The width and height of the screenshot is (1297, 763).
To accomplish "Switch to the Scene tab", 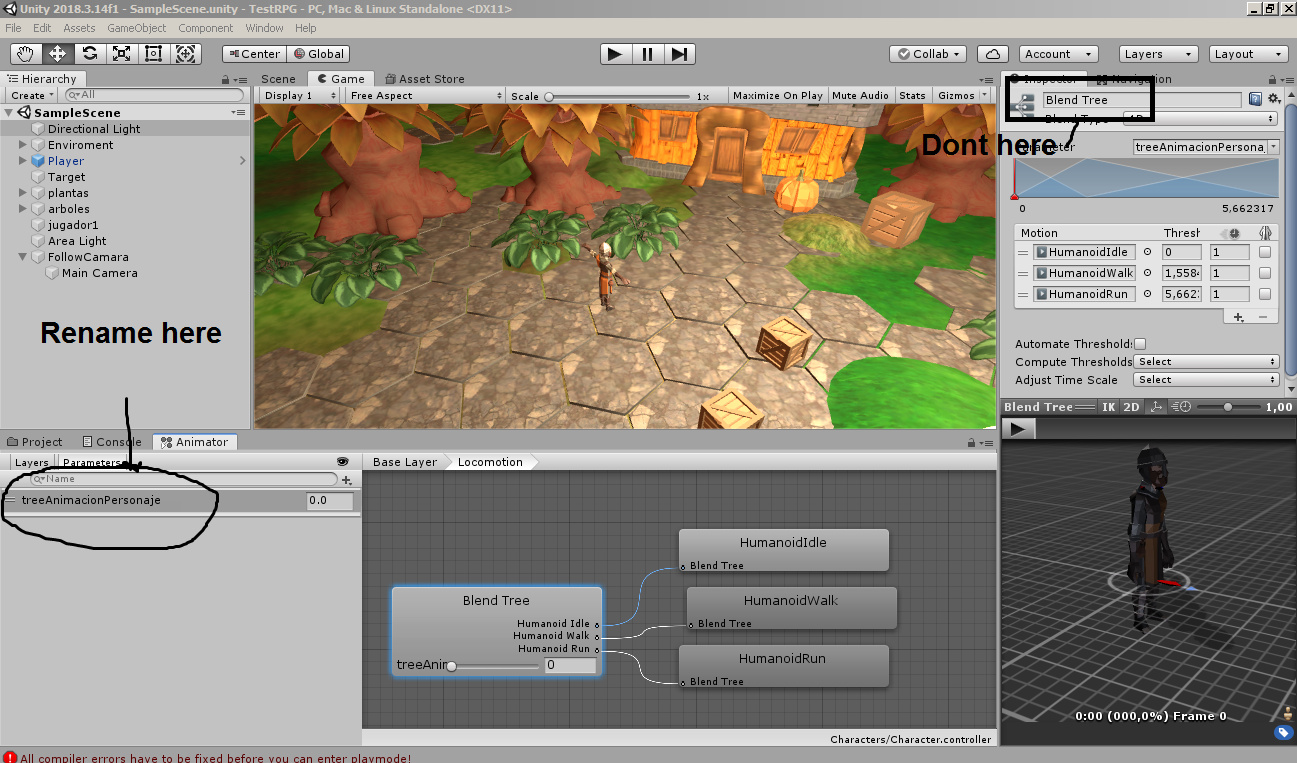I will tap(278, 78).
